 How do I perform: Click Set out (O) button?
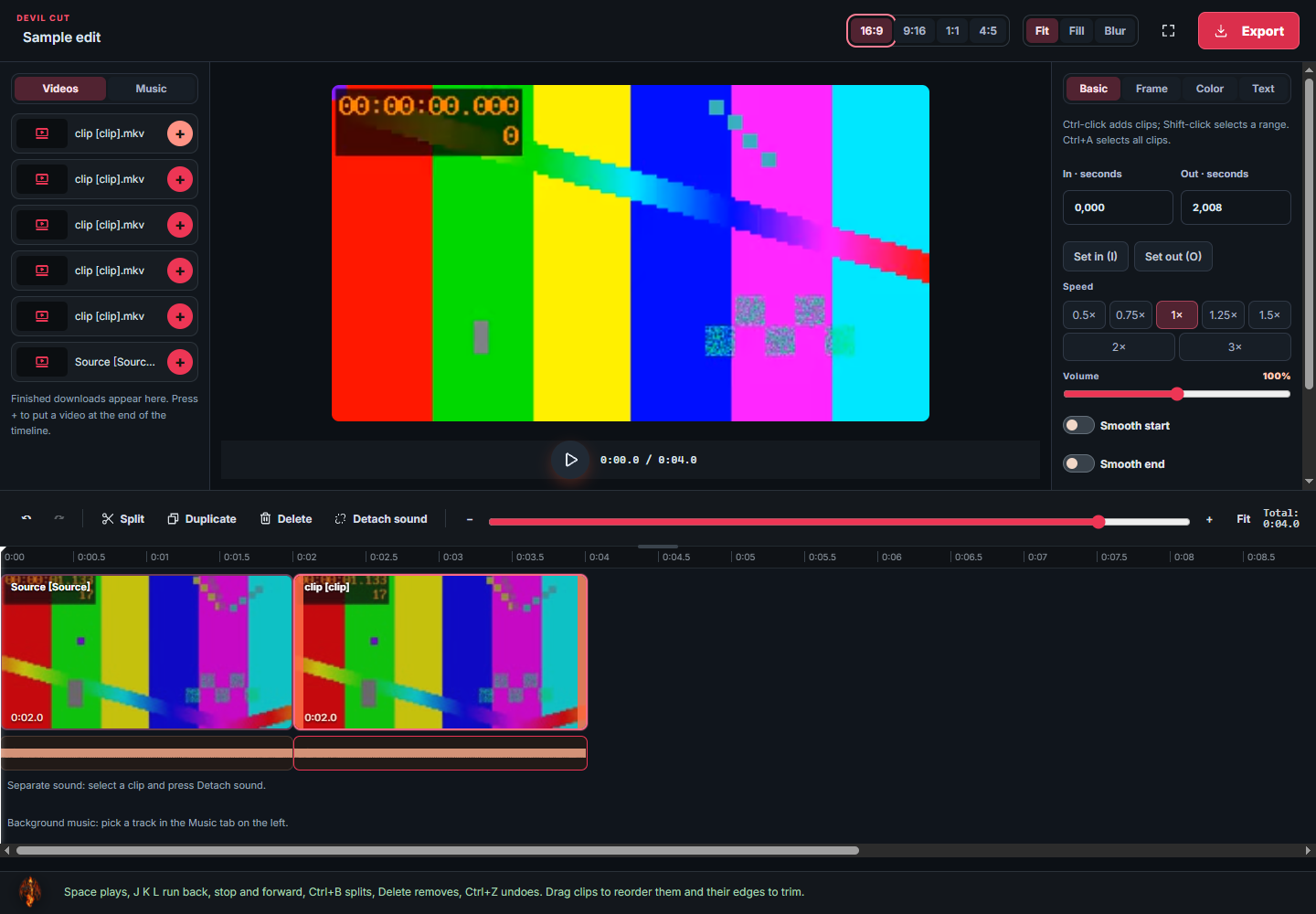1173,257
